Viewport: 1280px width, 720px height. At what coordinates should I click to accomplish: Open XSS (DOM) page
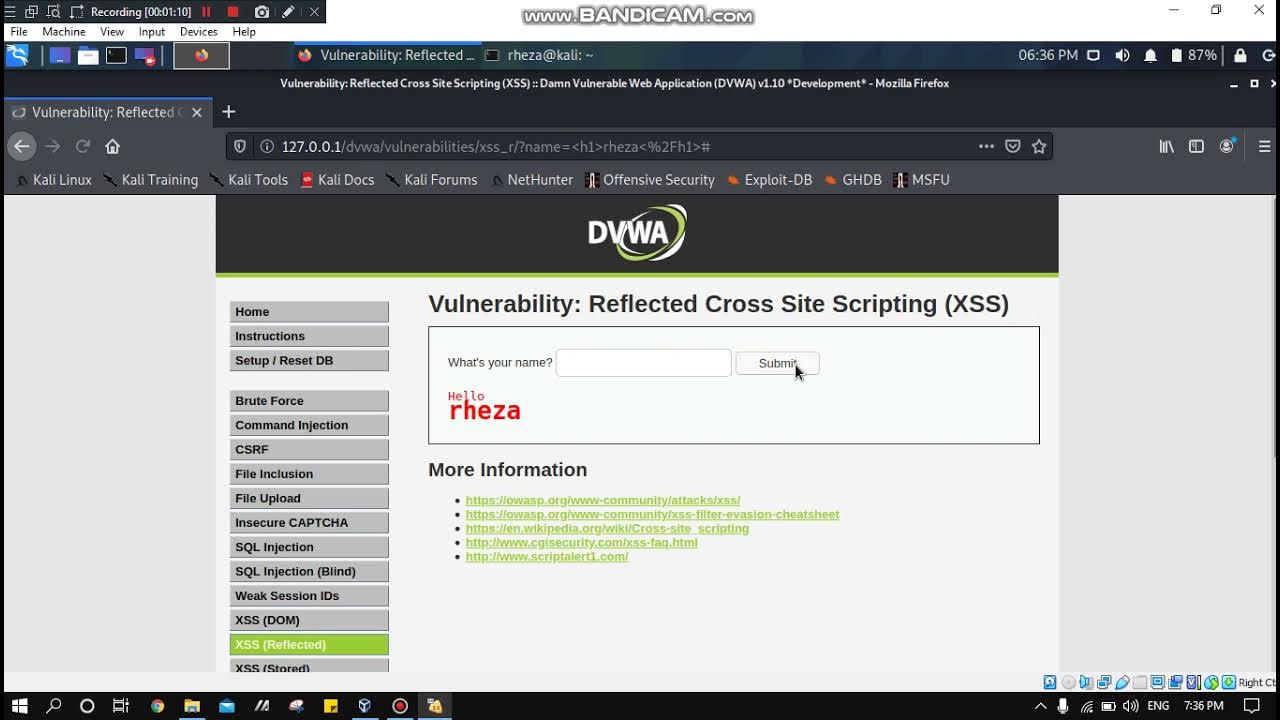pyautogui.click(x=309, y=620)
